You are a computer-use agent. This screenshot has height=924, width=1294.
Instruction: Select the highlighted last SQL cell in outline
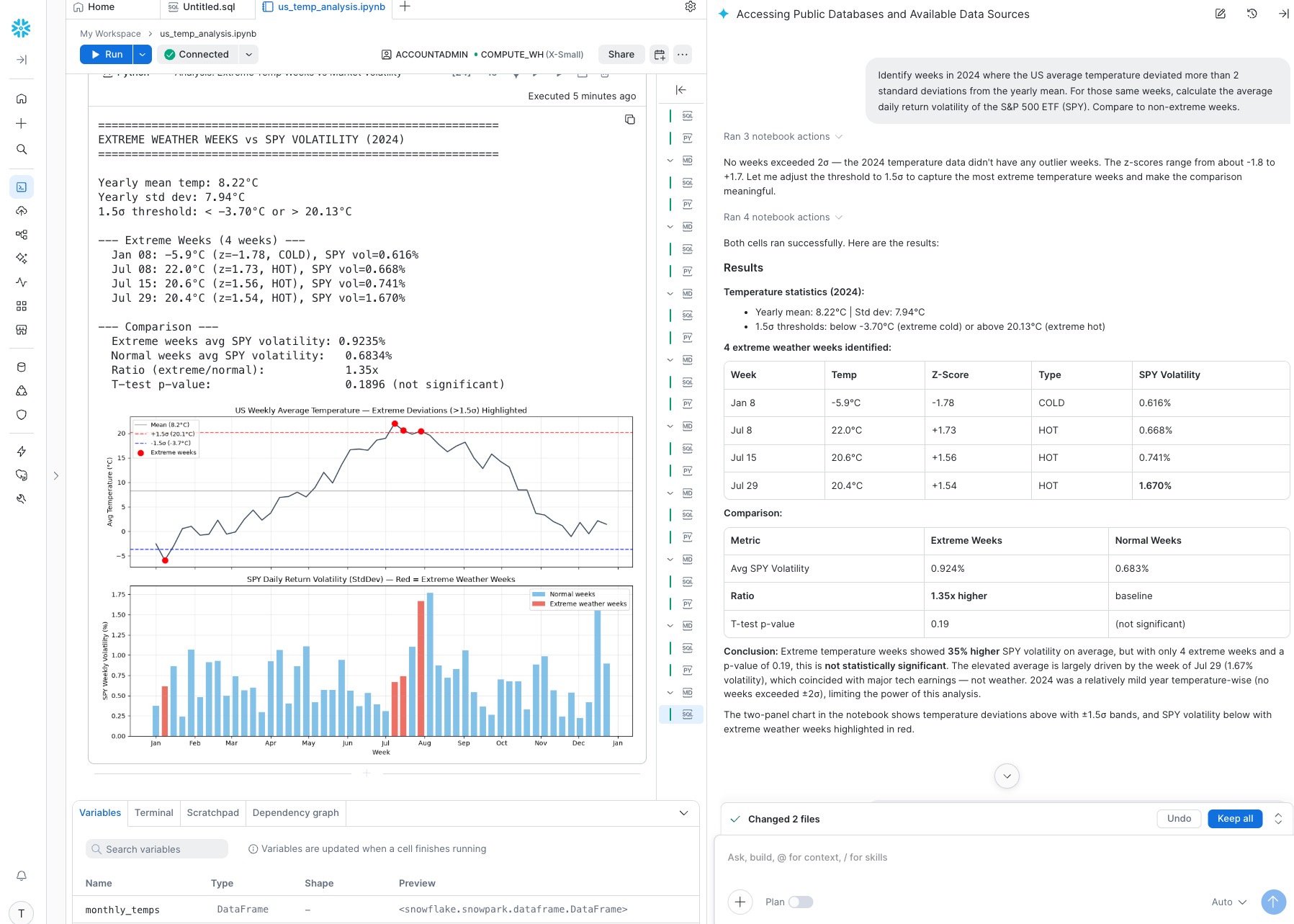[x=681, y=714]
